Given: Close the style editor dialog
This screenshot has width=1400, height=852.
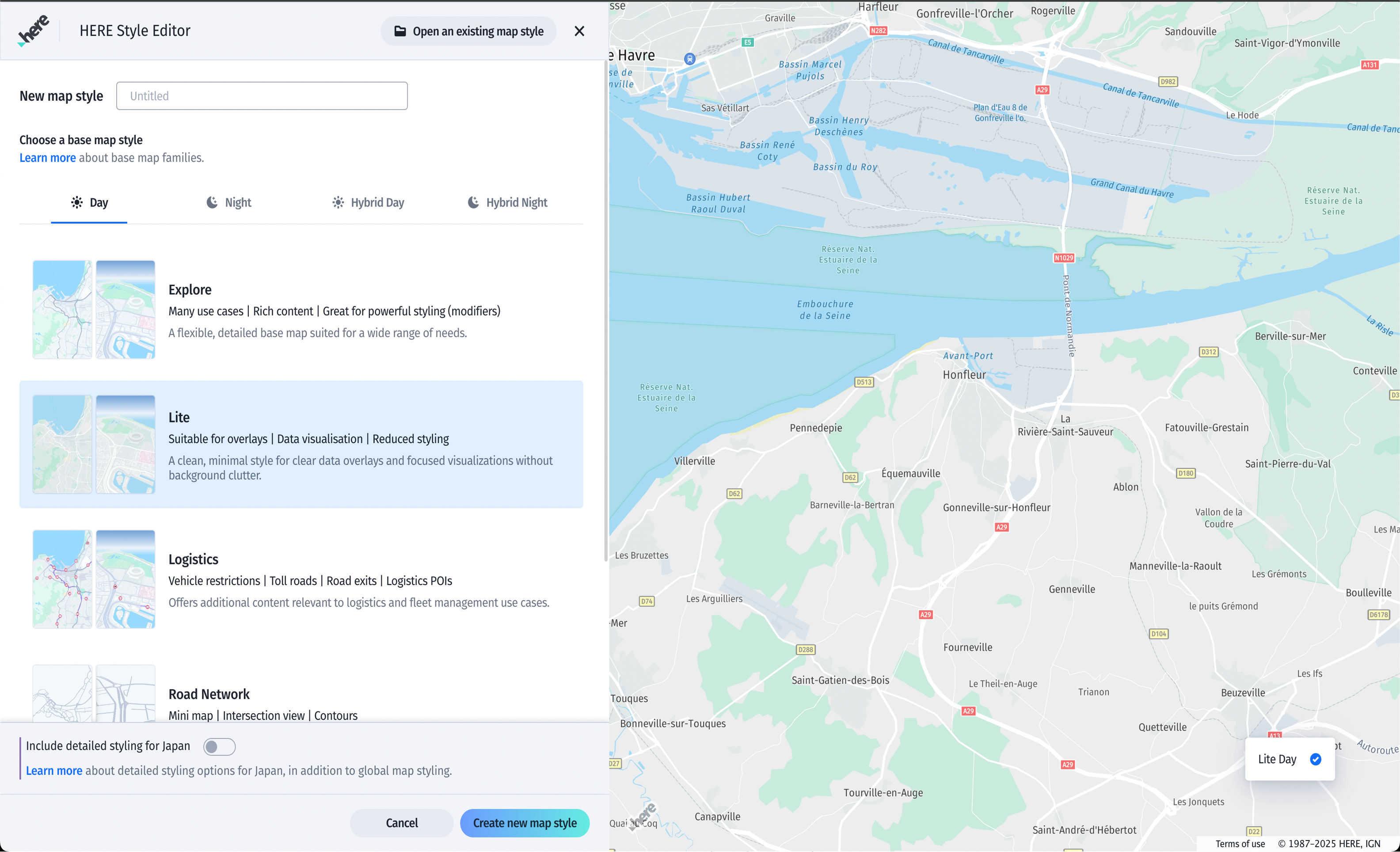Looking at the screenshot, I should click(x=579, y=31).
